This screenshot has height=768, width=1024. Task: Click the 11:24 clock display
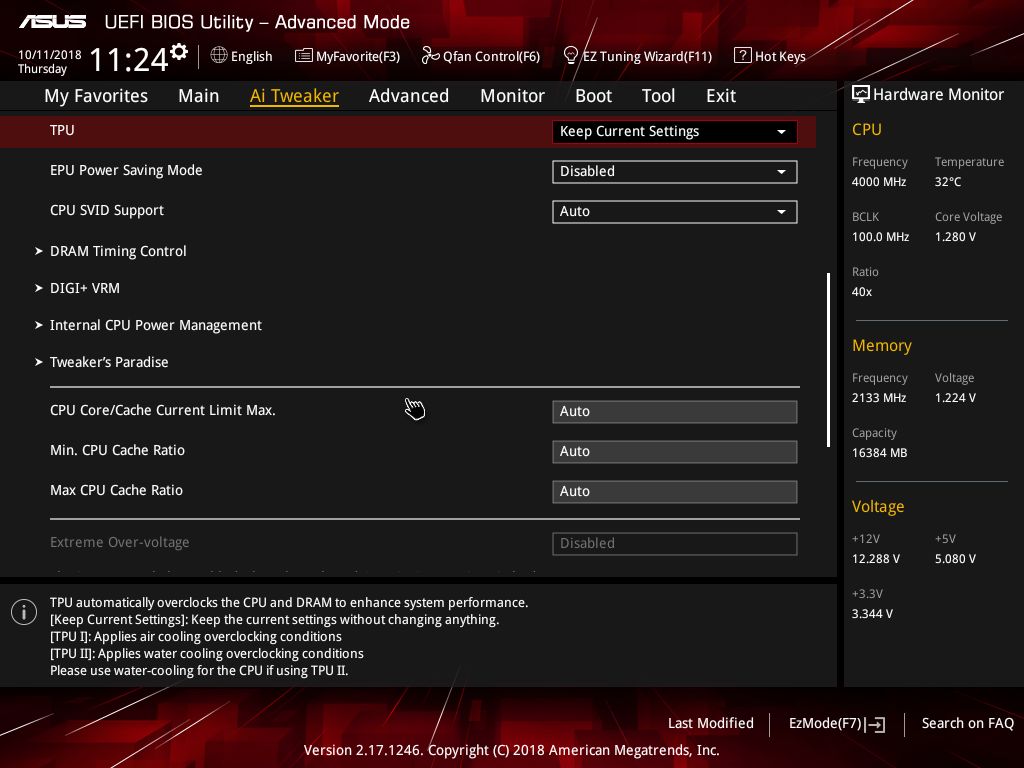point(129,59)
